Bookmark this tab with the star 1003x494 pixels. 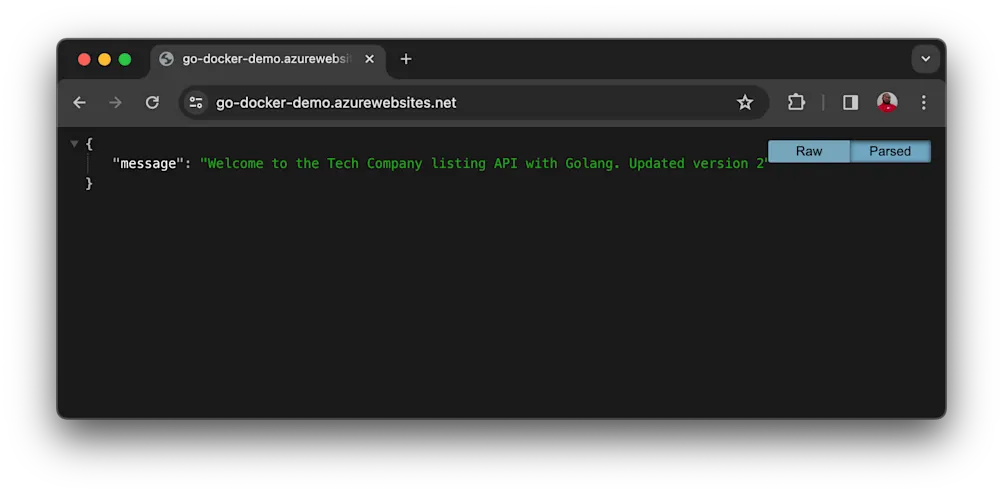(745, 102)
